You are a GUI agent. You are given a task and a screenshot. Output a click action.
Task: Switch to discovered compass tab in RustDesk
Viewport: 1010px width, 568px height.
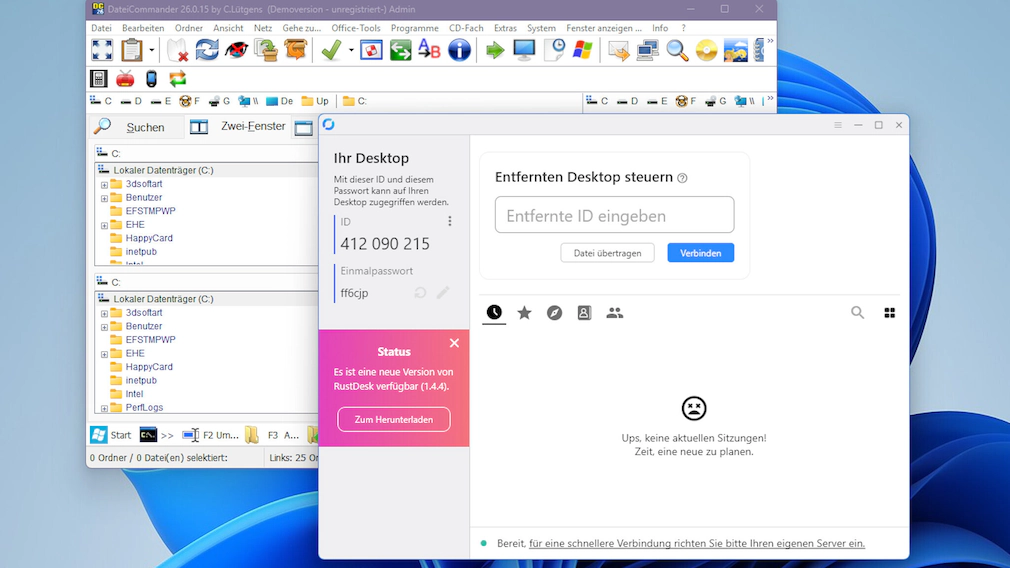(x=554, y=313)
